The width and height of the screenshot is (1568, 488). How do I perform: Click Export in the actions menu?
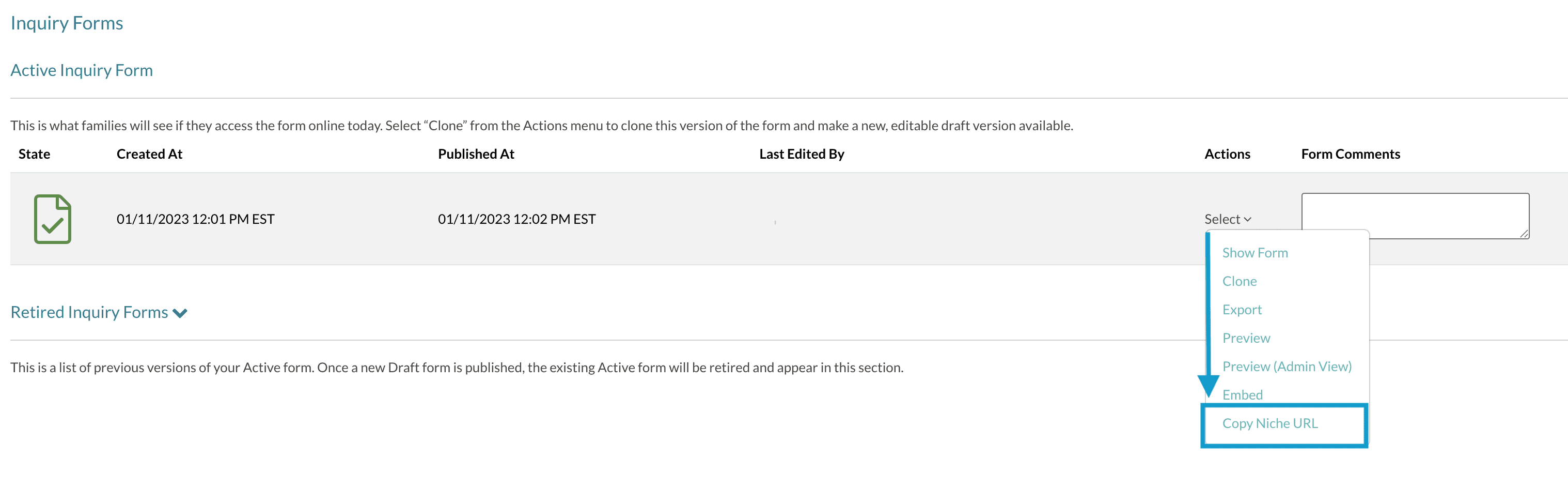[1241, 310]
